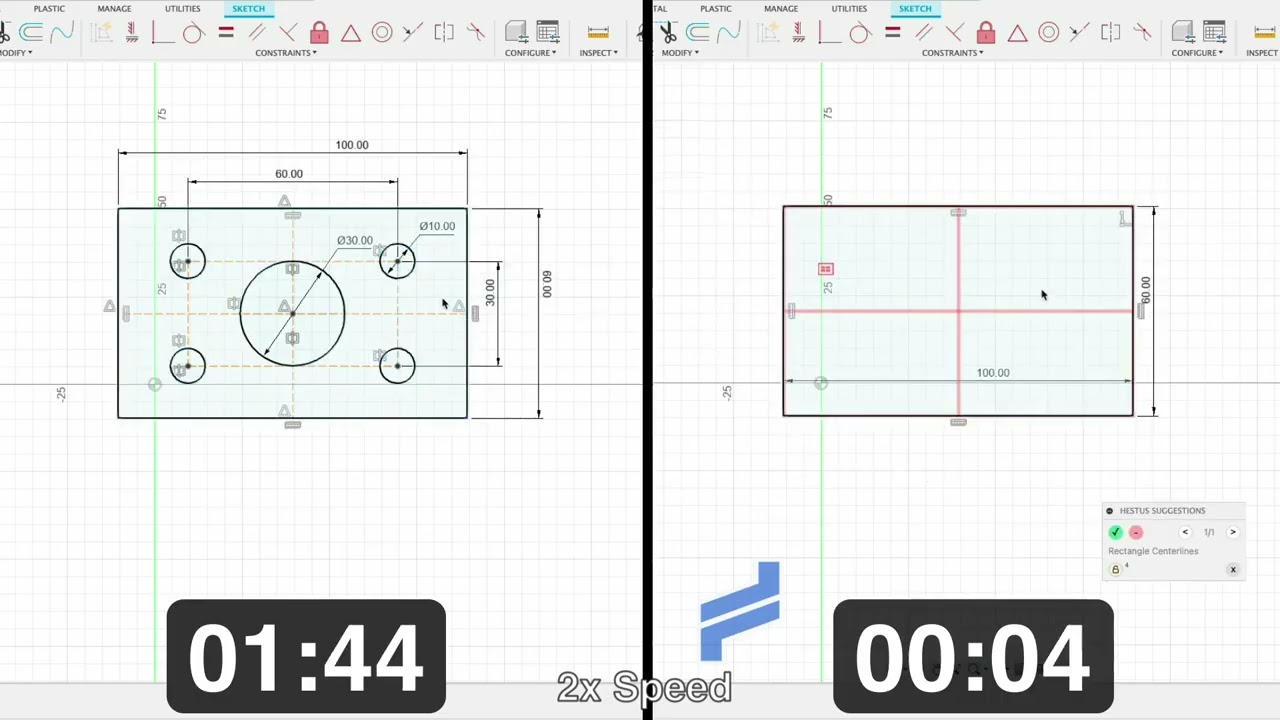Go to next Hestus suggestion

point(1232,533)
